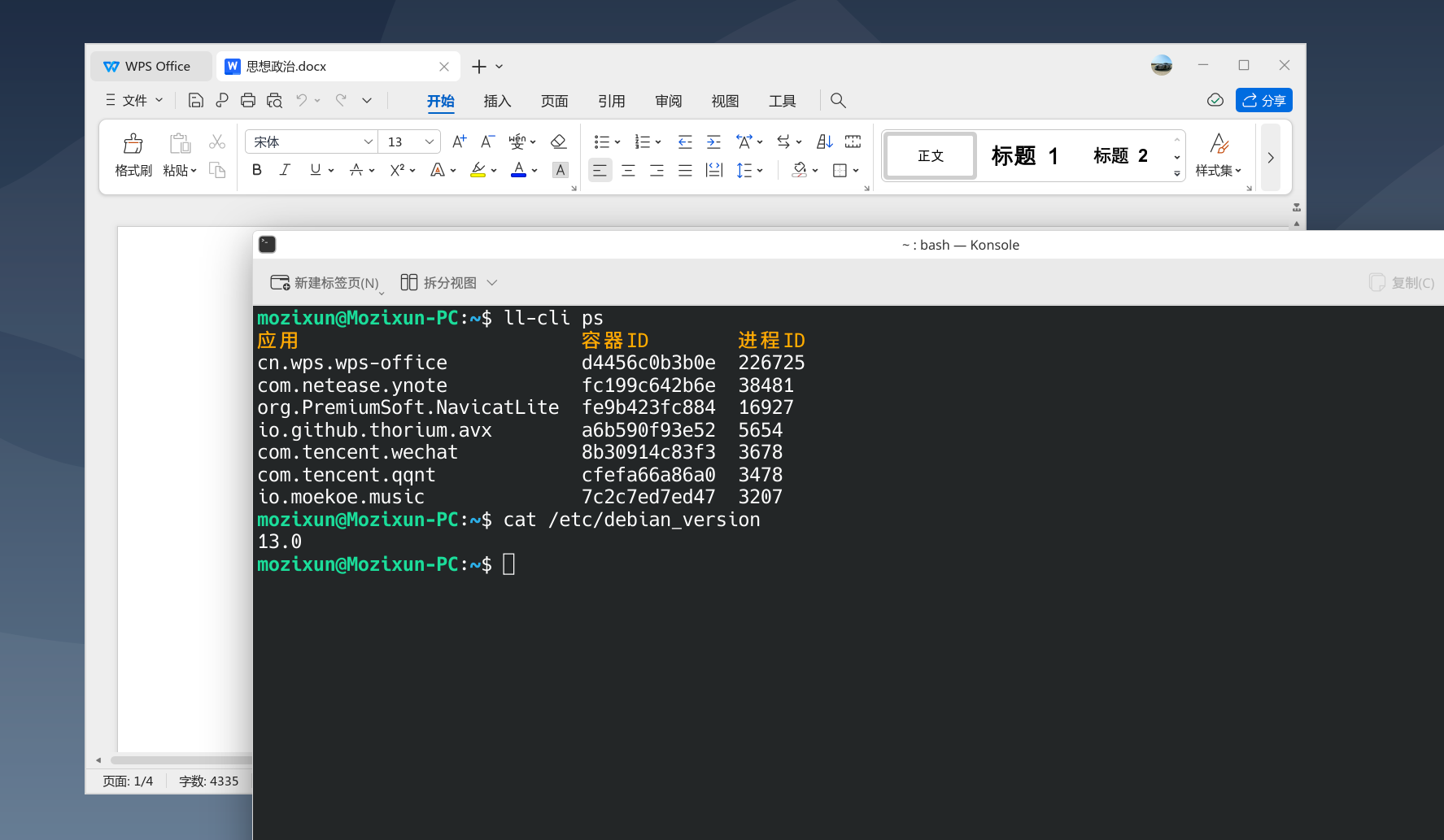Image resolution: width=1444 pixels, height=840 pixels.
Task: Open the search magnifier icon
Action: pyautogui.click(x=838, y=100)
